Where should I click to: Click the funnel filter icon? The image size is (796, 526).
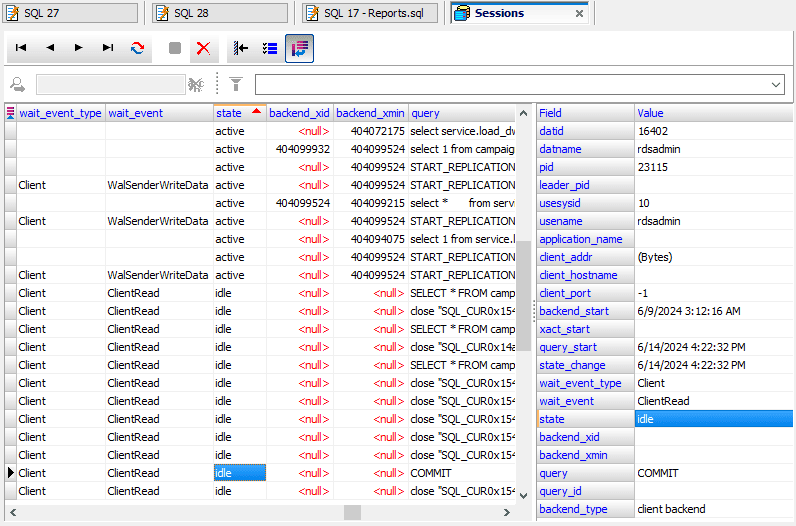[236, 85]
